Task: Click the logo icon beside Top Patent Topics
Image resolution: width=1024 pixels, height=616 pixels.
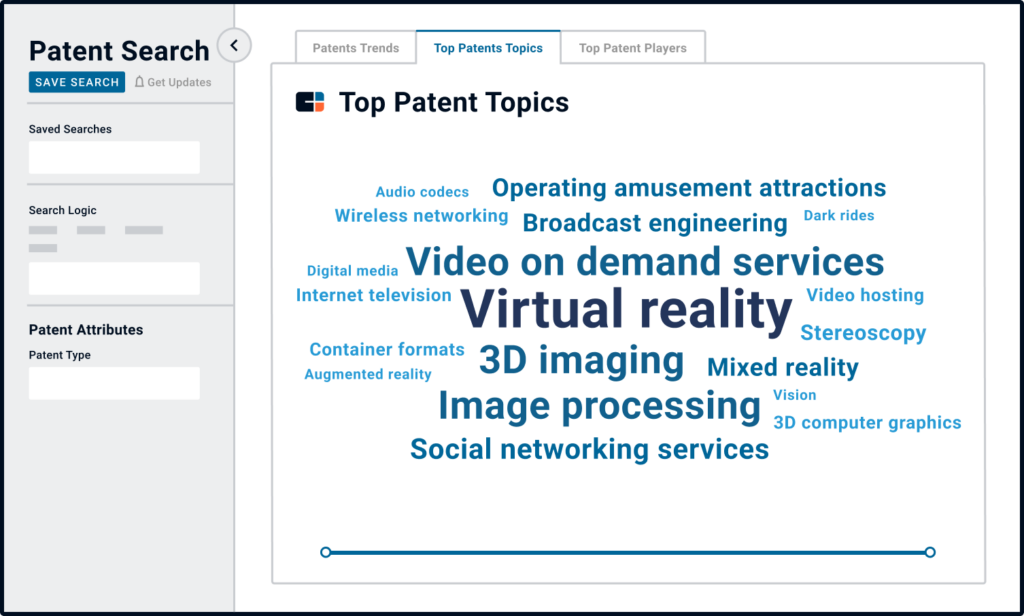Action: pos(310,102)
